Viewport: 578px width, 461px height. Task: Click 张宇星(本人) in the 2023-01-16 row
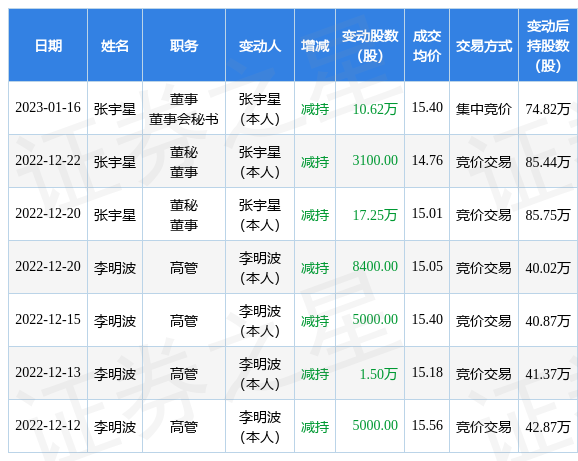pyautogui.click(x=260, y=109)
